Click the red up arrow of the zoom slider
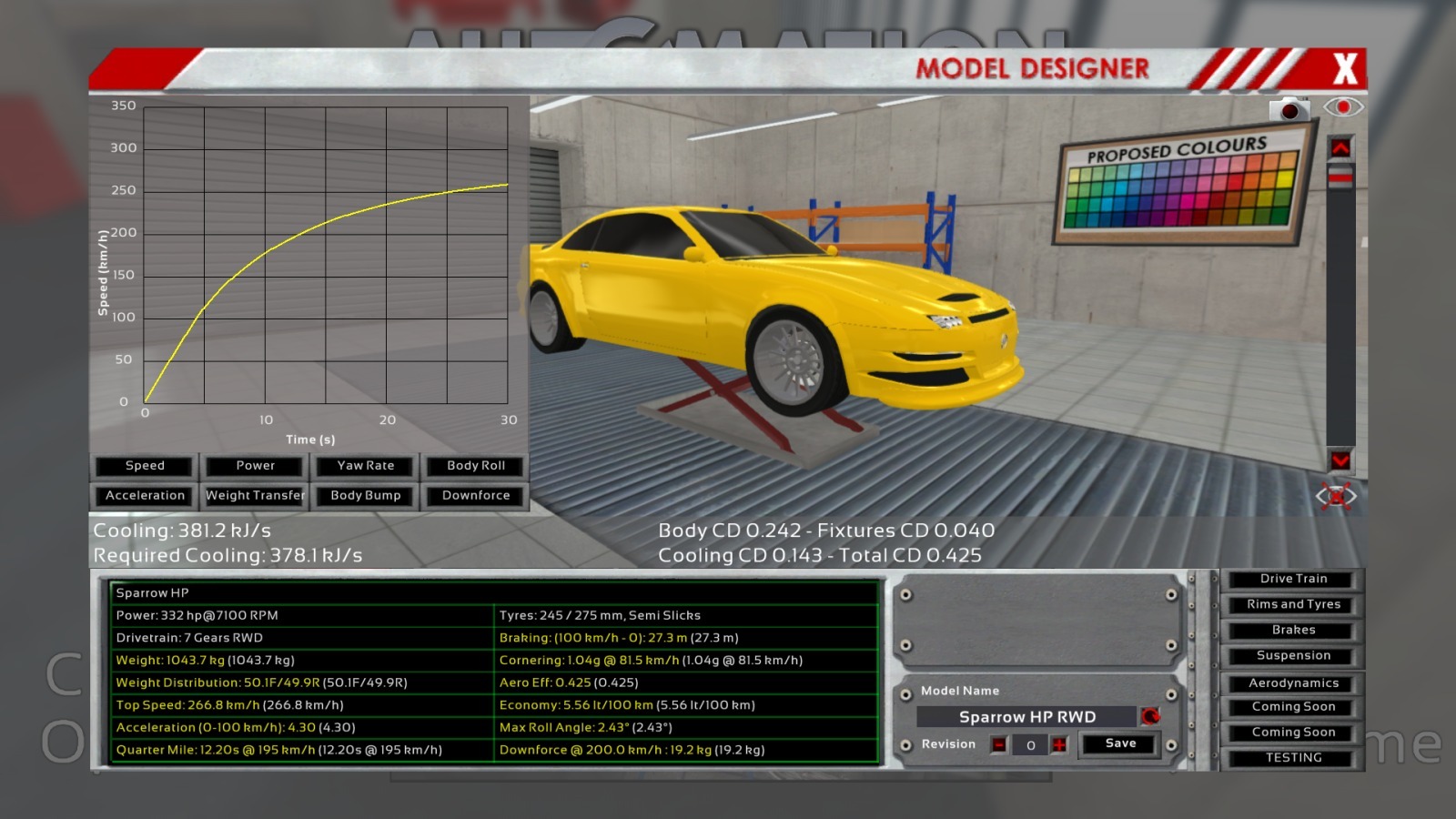This screenshot has width=1456, height=819. [1340, 147]
